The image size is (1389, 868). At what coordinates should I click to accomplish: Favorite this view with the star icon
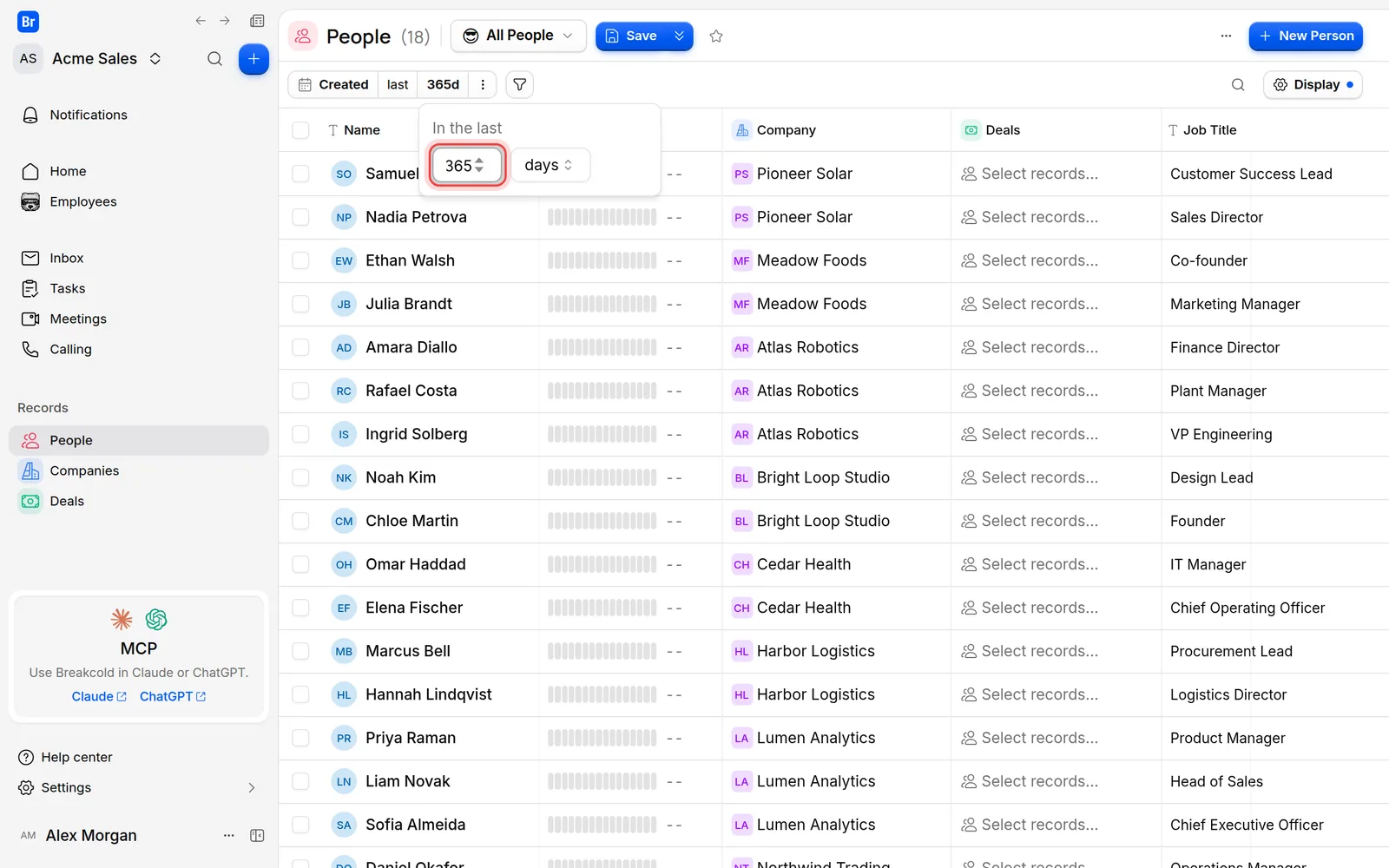716,36
